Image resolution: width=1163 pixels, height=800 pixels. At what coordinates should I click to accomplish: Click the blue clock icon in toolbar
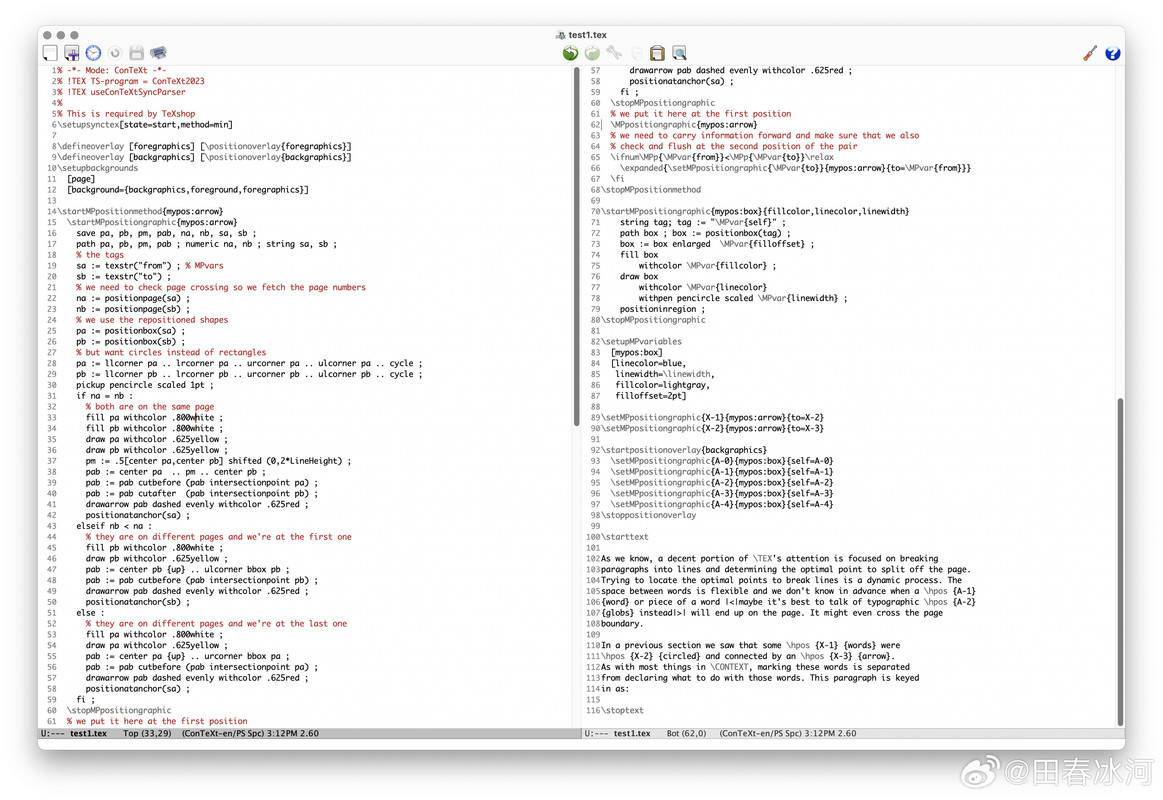[x=93, y=53]
